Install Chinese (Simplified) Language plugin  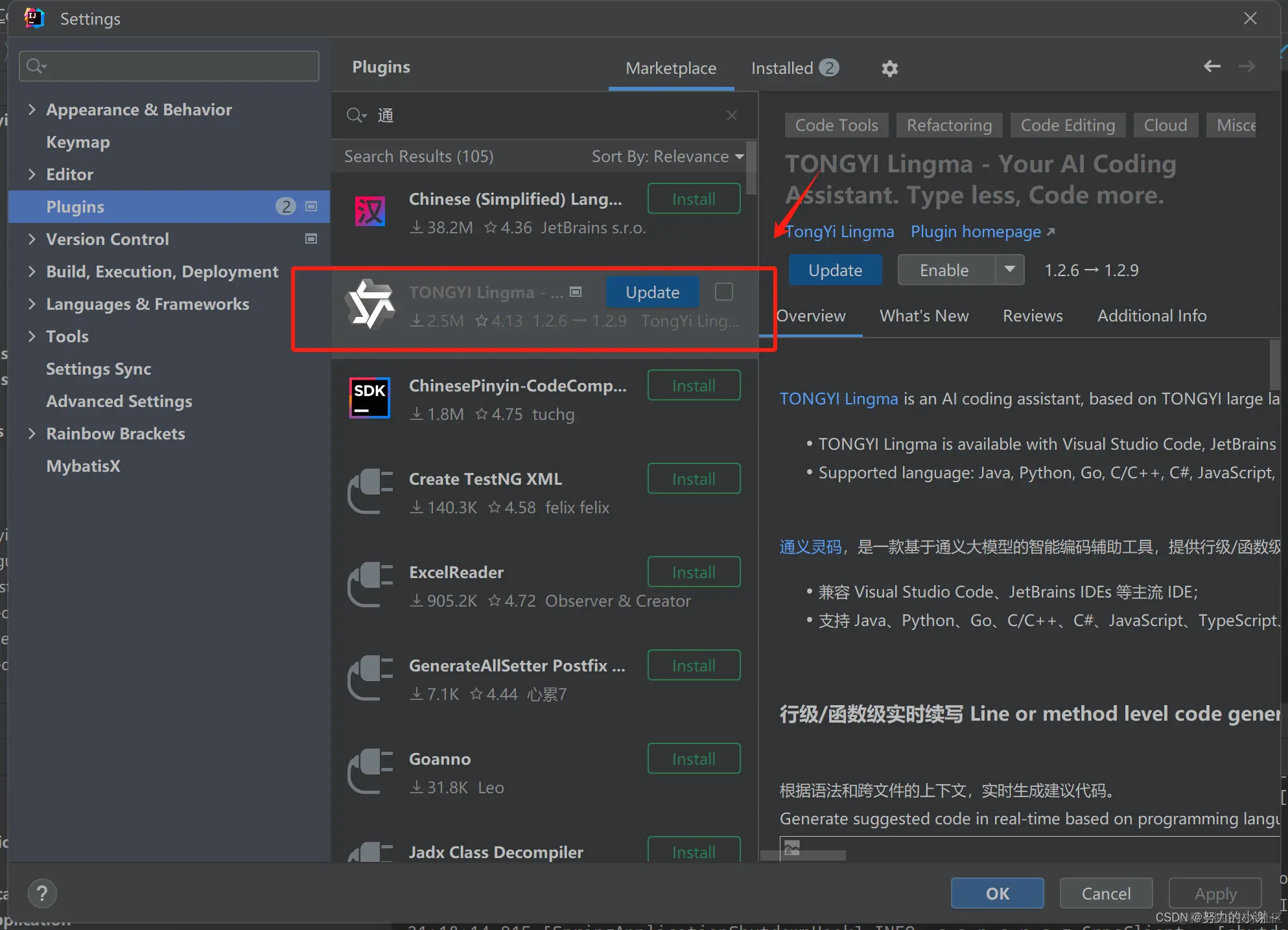tap(694, 198)
